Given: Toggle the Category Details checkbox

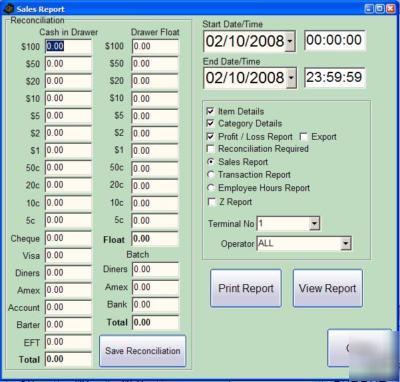Looking at the screenshot, I should 210,123.
